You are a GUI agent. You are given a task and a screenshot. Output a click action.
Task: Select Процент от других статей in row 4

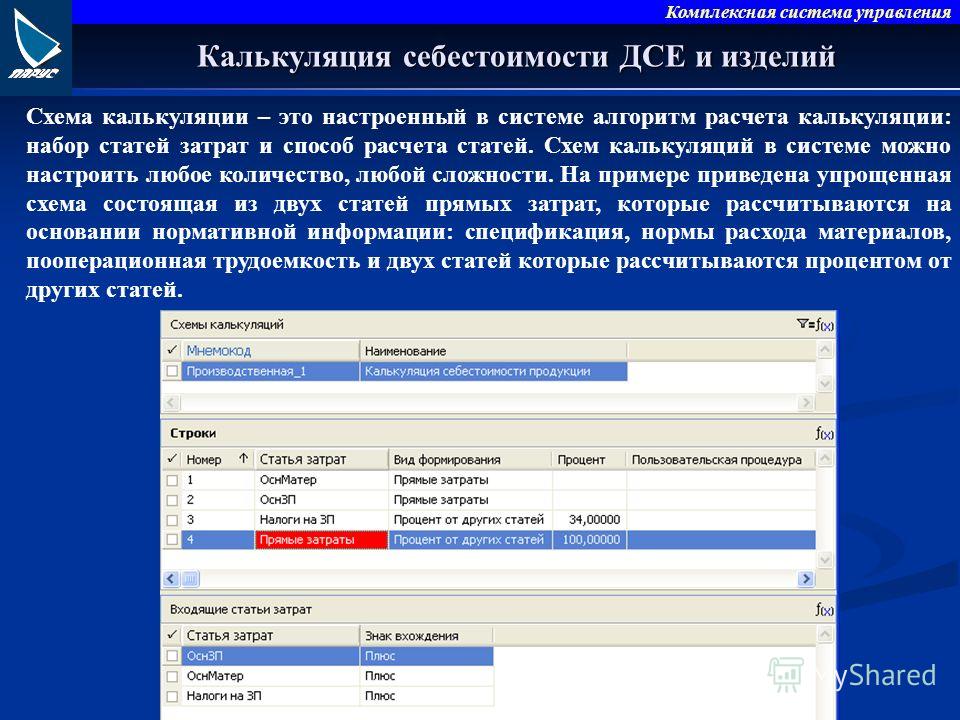pyautogui.click(x=470, y=539)
